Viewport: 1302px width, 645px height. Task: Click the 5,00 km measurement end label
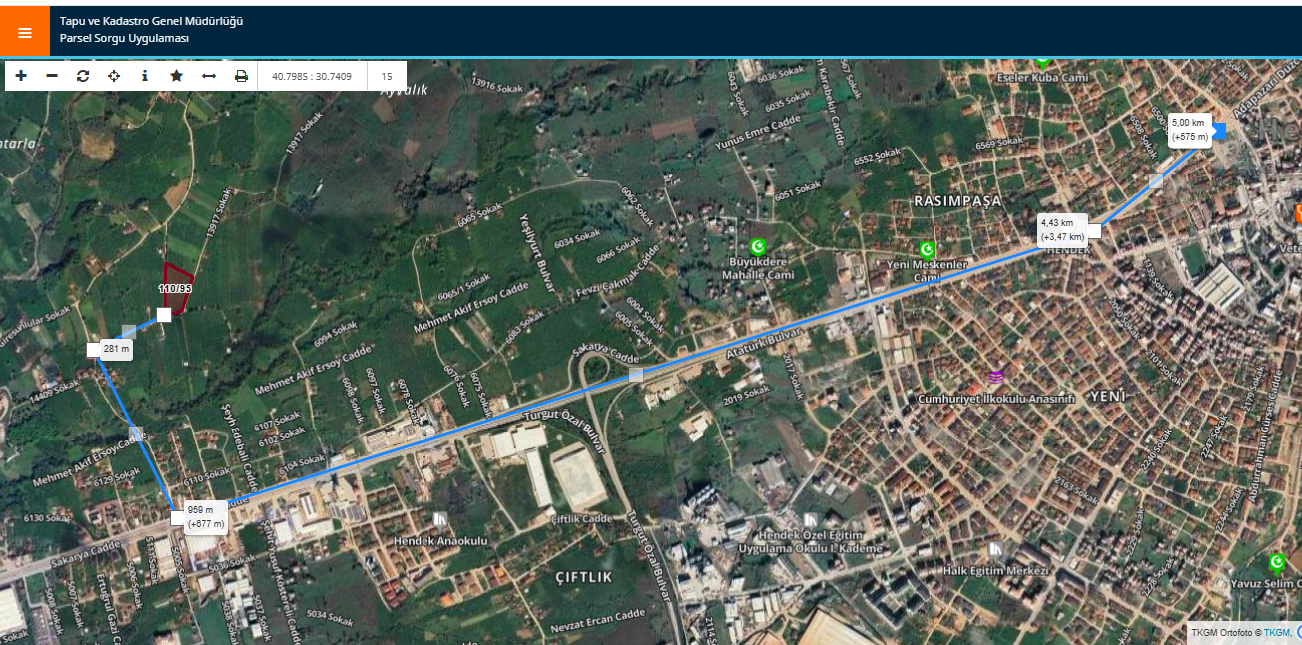pyautogui.click(x=1190, y=129)
